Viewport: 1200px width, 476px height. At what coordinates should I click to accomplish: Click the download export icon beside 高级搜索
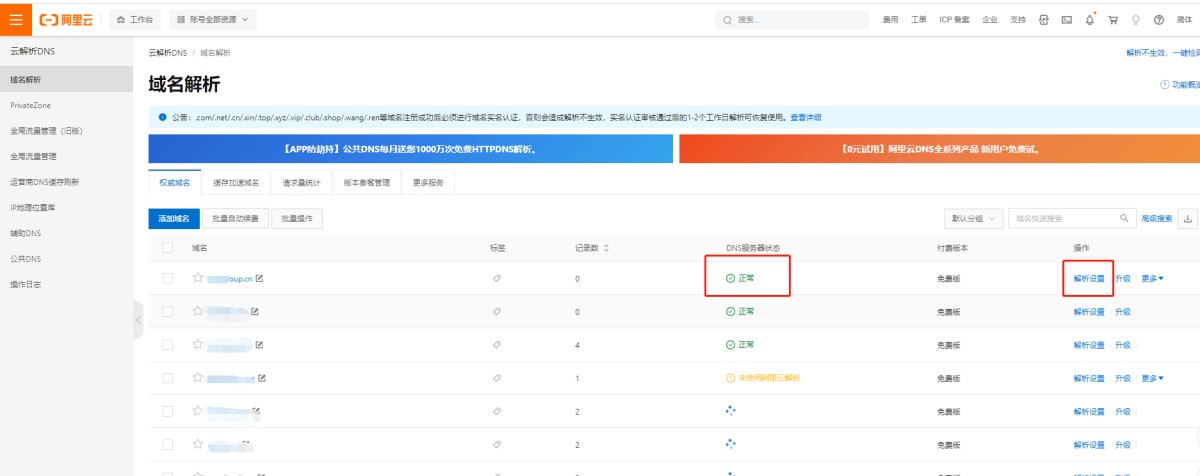point(1188,218)
